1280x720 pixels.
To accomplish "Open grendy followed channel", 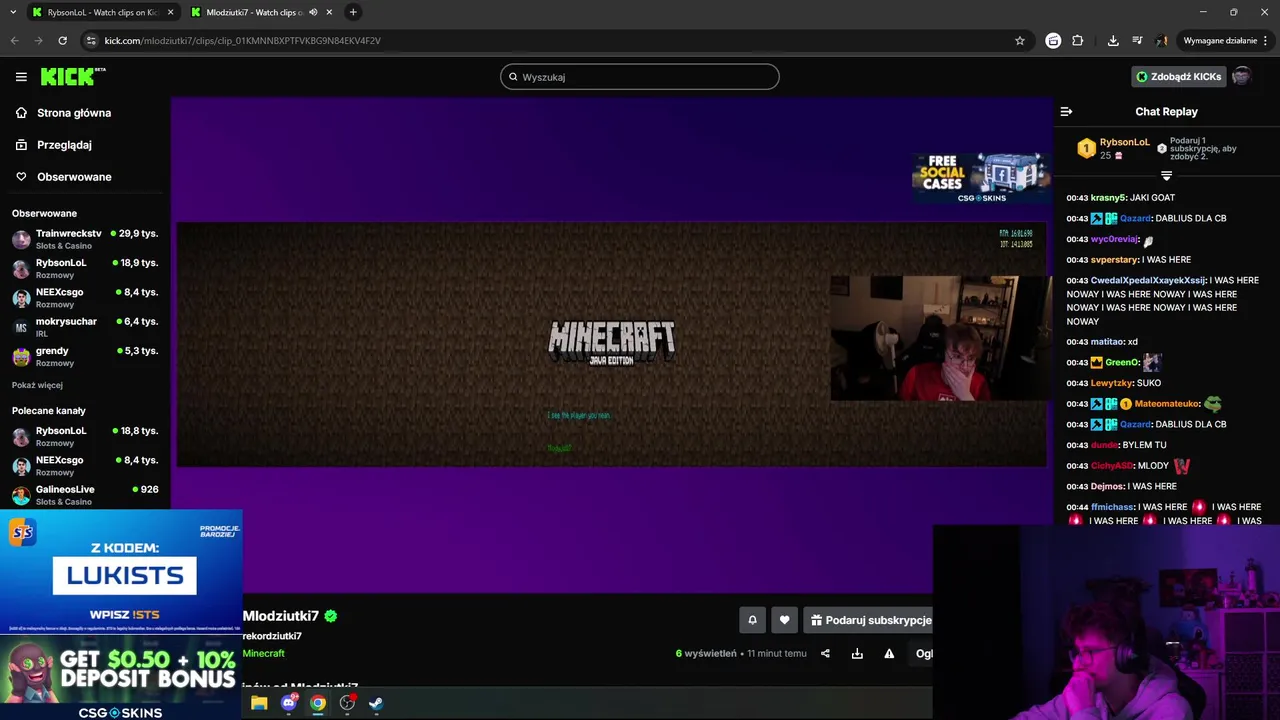I will tap(85, 357).
